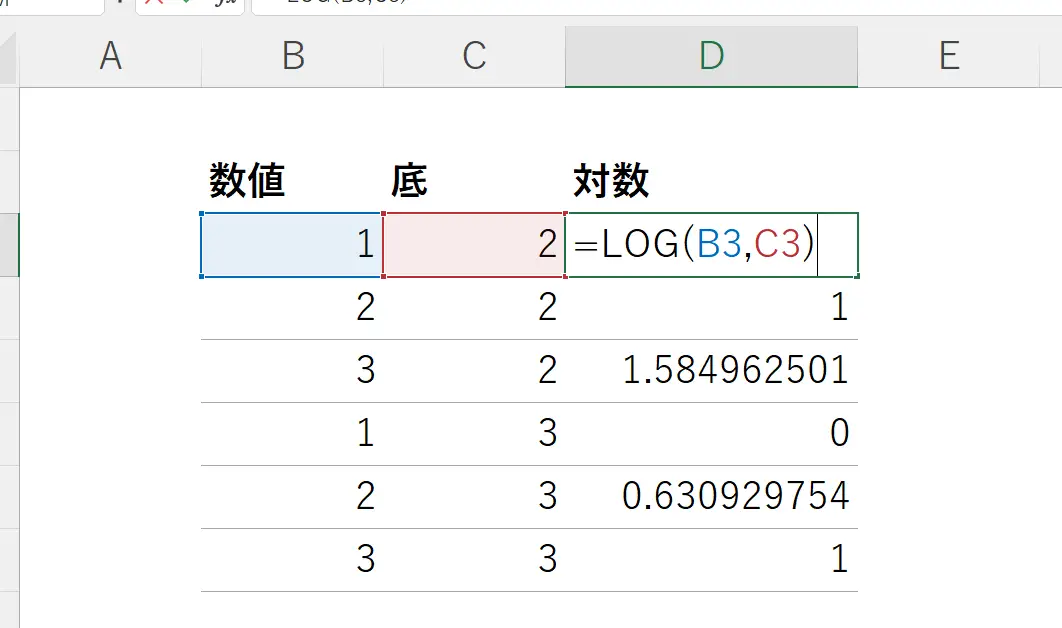Select the cell showing 0.630929754
This screenshot has height=628, width=1062.
pyautogui.click(x=711, y=495)
